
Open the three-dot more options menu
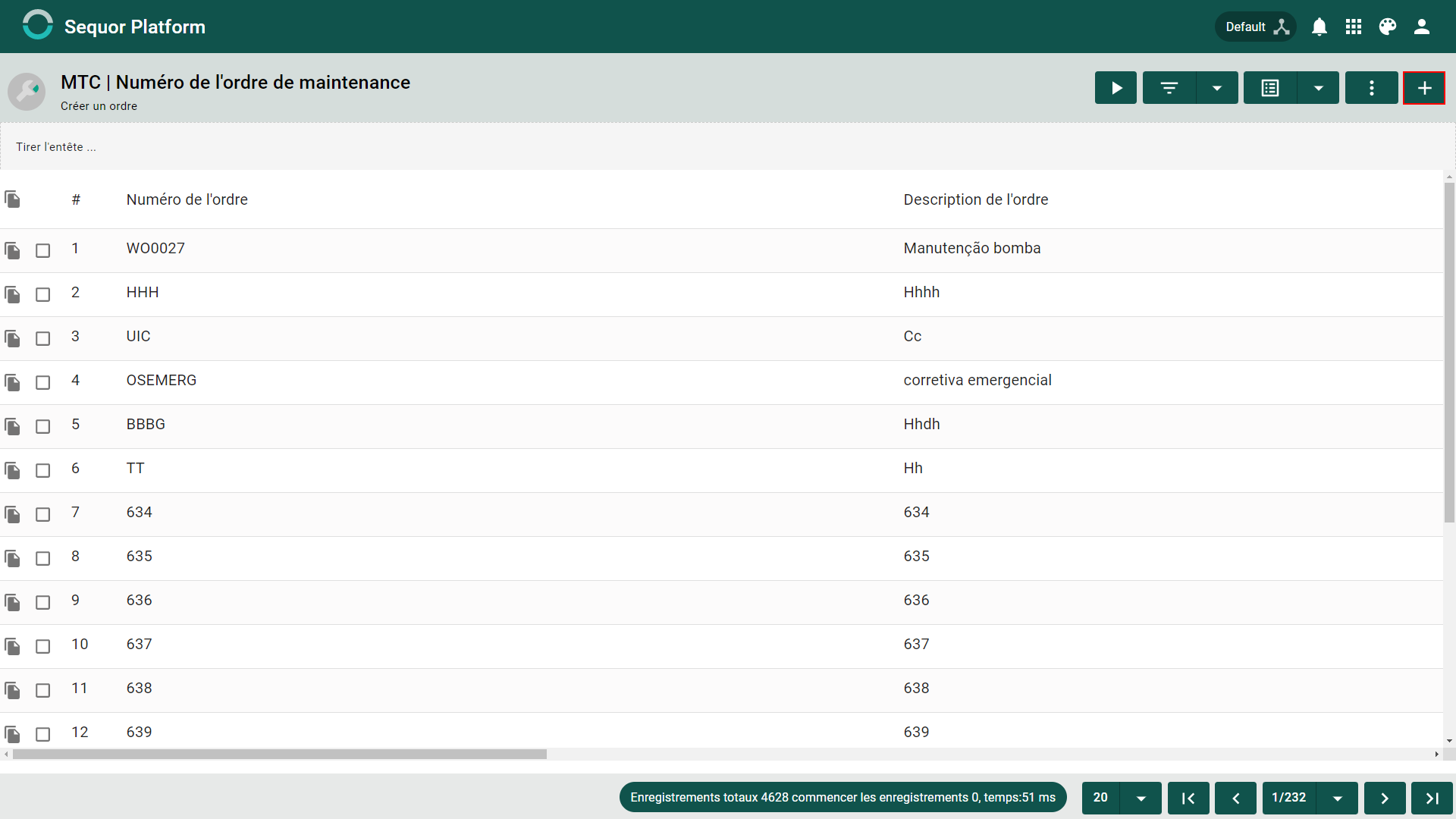(1371, 88)
